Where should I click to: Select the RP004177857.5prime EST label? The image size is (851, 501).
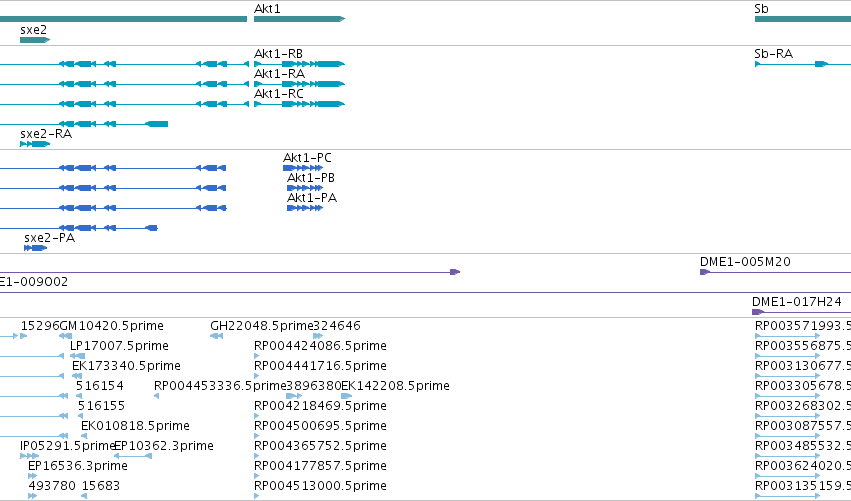click(x=320, y=466)
